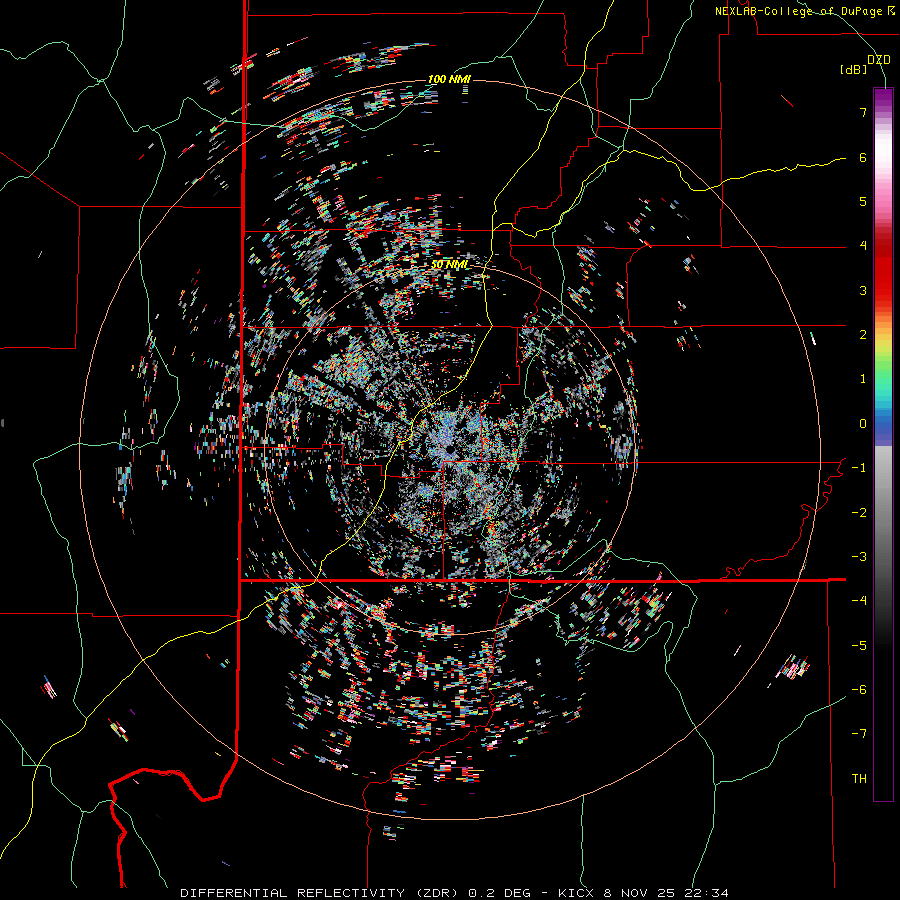
Task: Click the -5 value on the color scale
Action: pyautogui.click(x=859, y=646)
